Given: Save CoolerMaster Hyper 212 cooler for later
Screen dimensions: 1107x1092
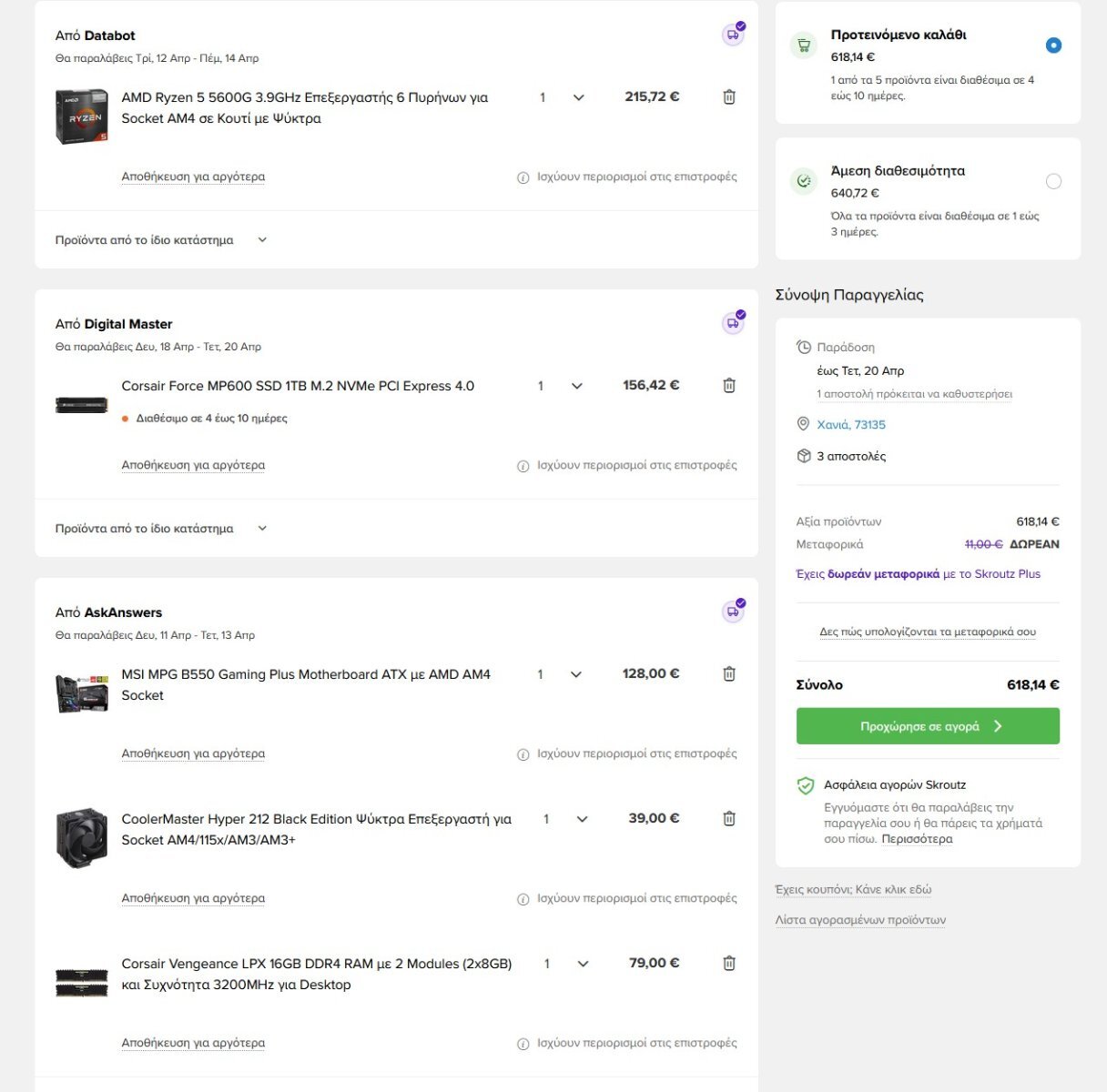Looking at the screenshot, I should 193,898.
